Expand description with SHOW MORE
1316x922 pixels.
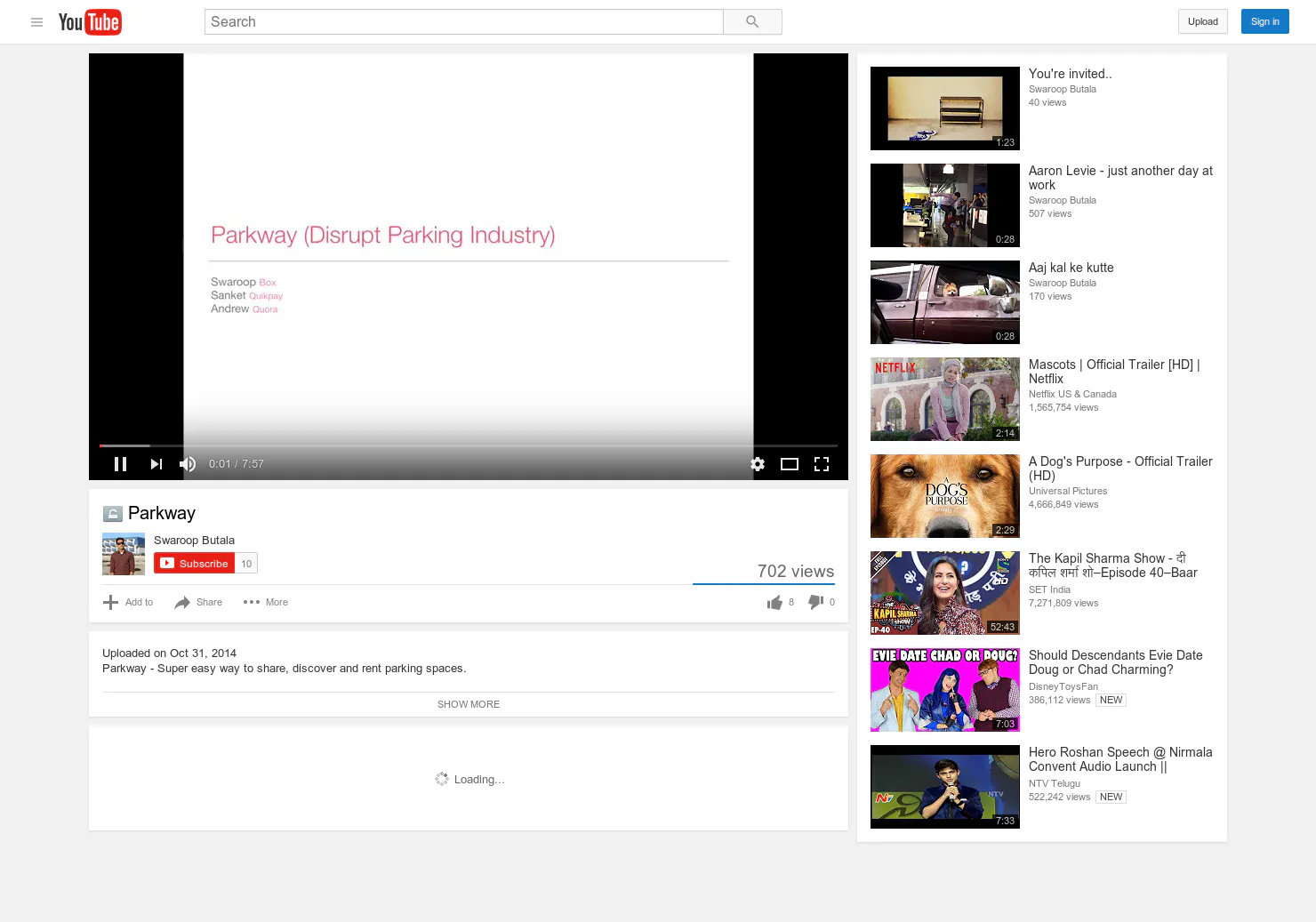469,704
